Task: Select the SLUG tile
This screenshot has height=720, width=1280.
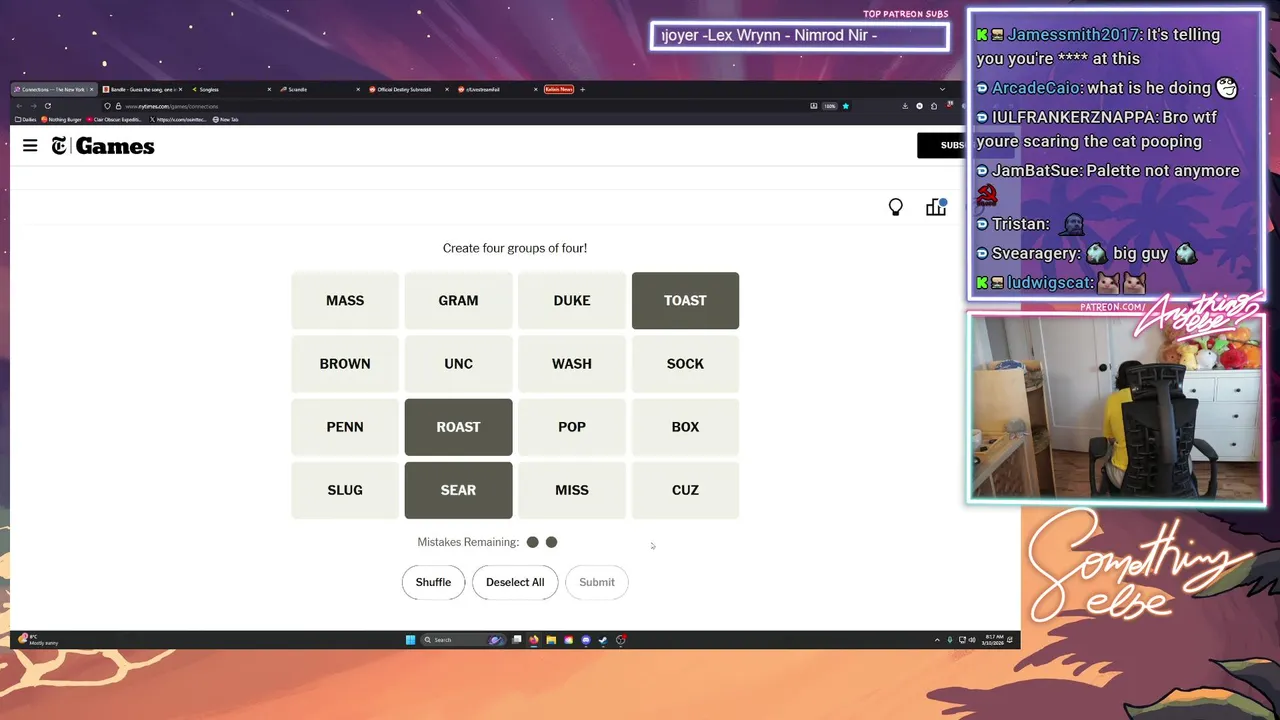Action: tap(345, 490)
